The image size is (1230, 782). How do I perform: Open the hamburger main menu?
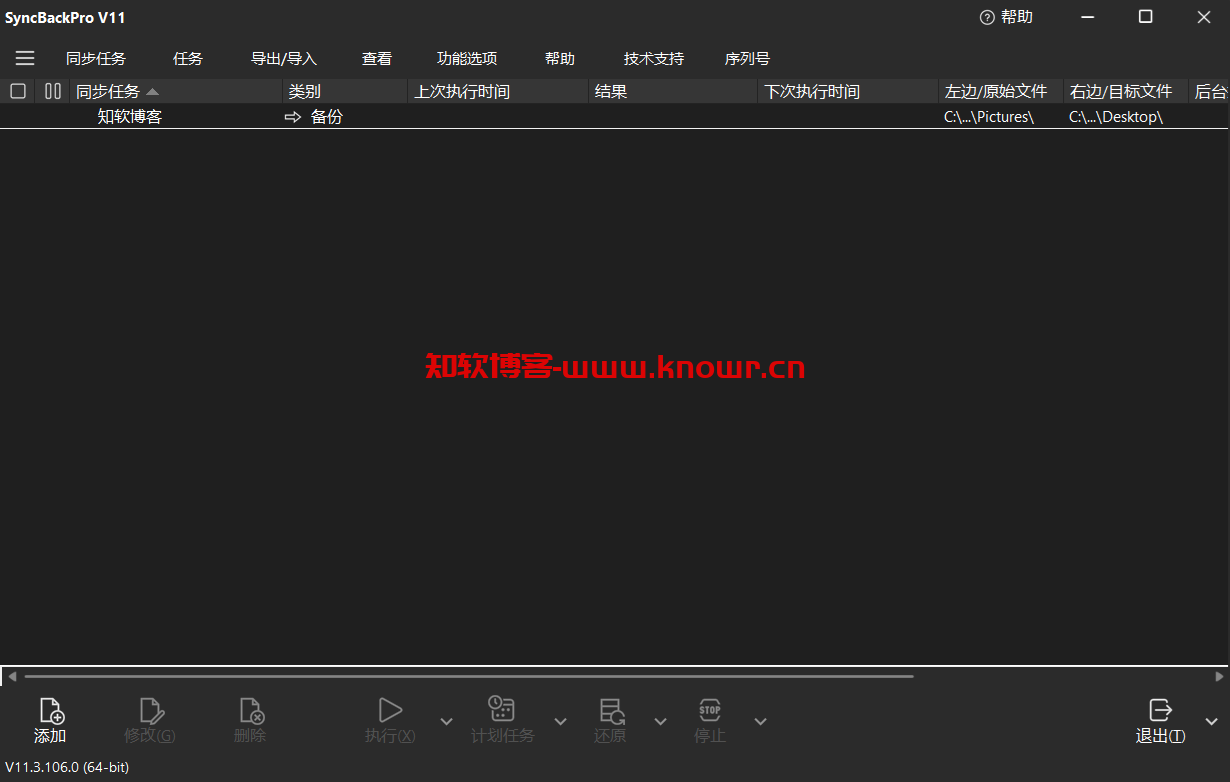(x=25, y=59)
